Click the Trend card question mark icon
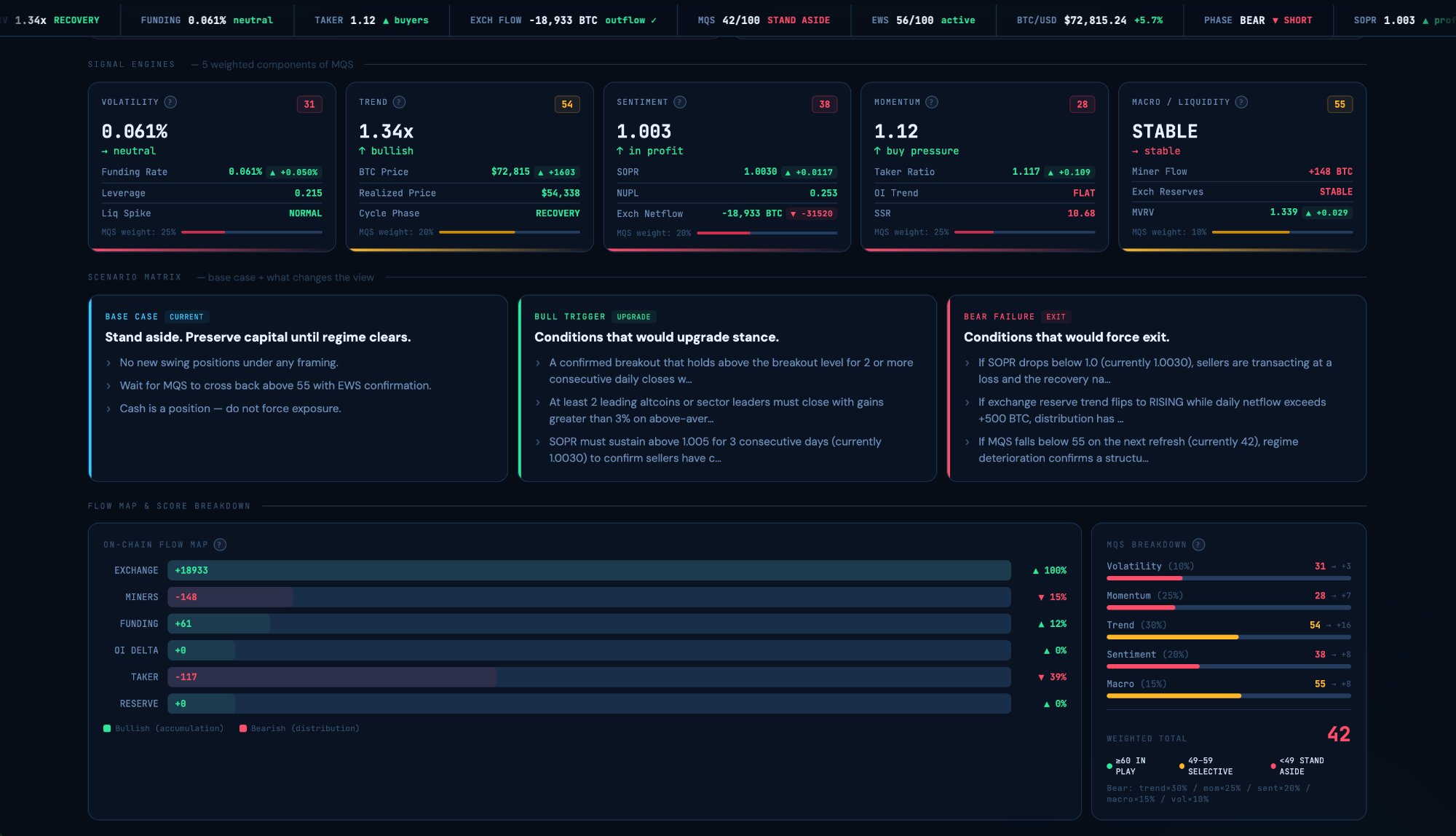This screenshot has height=836, width=1456. coord(397,102)
